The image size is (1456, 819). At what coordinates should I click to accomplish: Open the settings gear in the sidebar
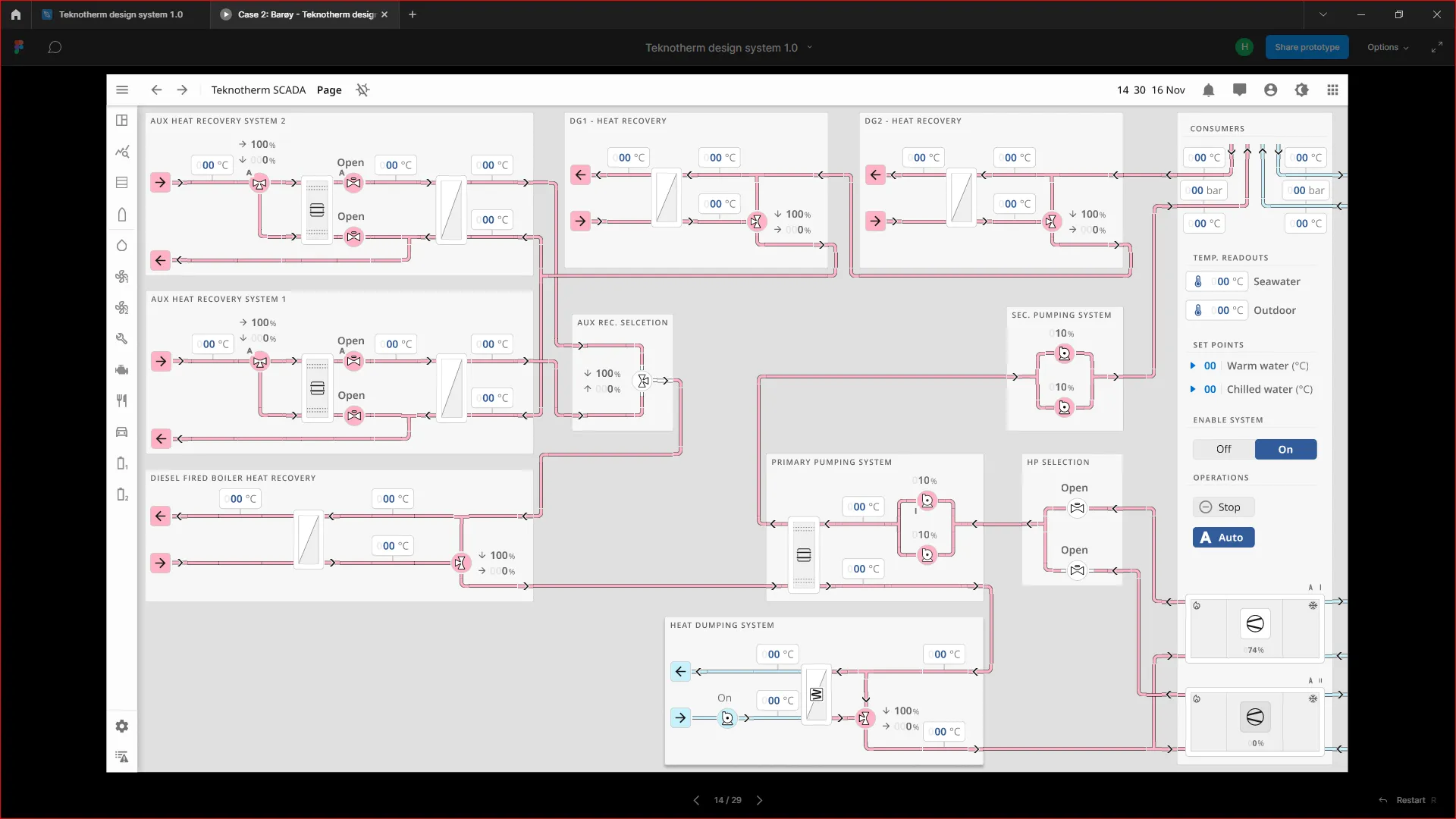(121, 726)
